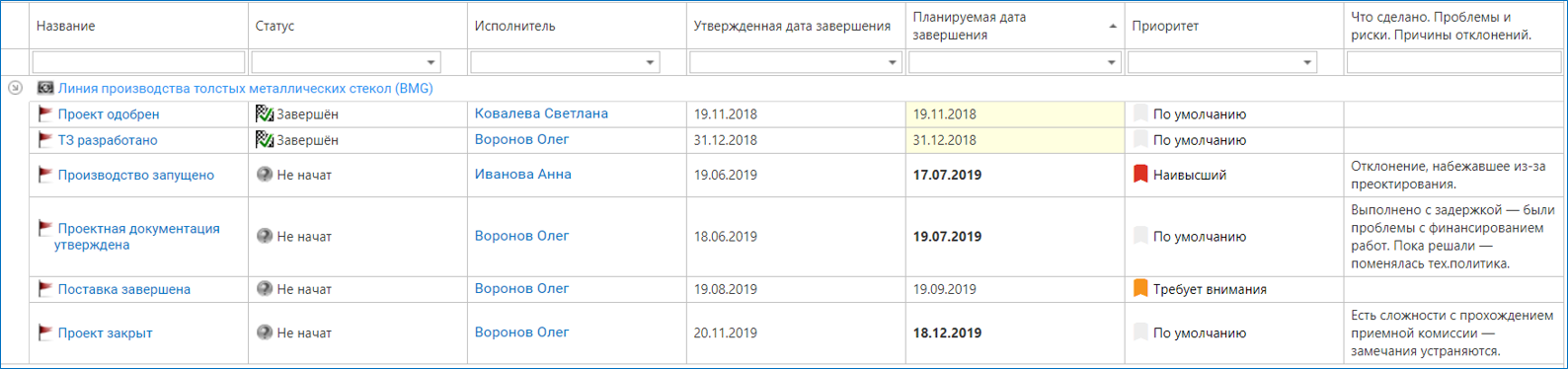Open the Приоритет filter dropdown
Image resolution: width=1568 pixels, height=369 pixels.
pyautogui.click(x=1307, y=62)
